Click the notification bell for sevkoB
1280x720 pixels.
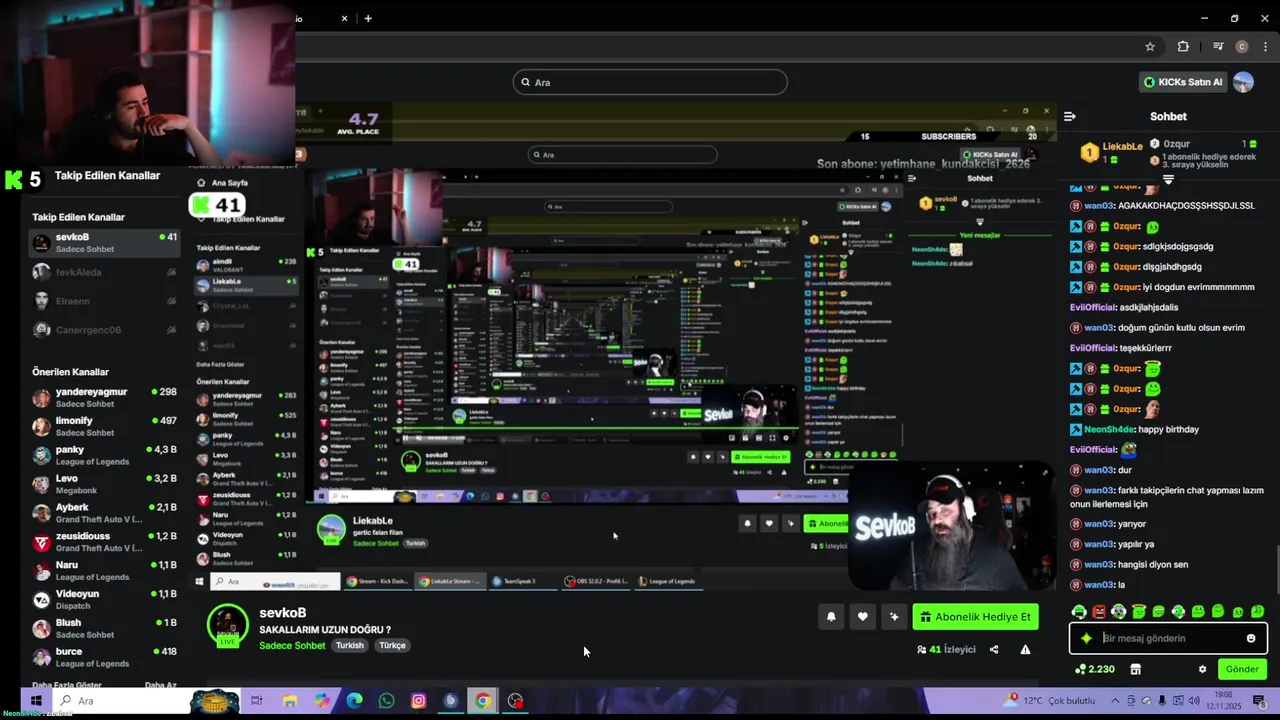point(831,617)
